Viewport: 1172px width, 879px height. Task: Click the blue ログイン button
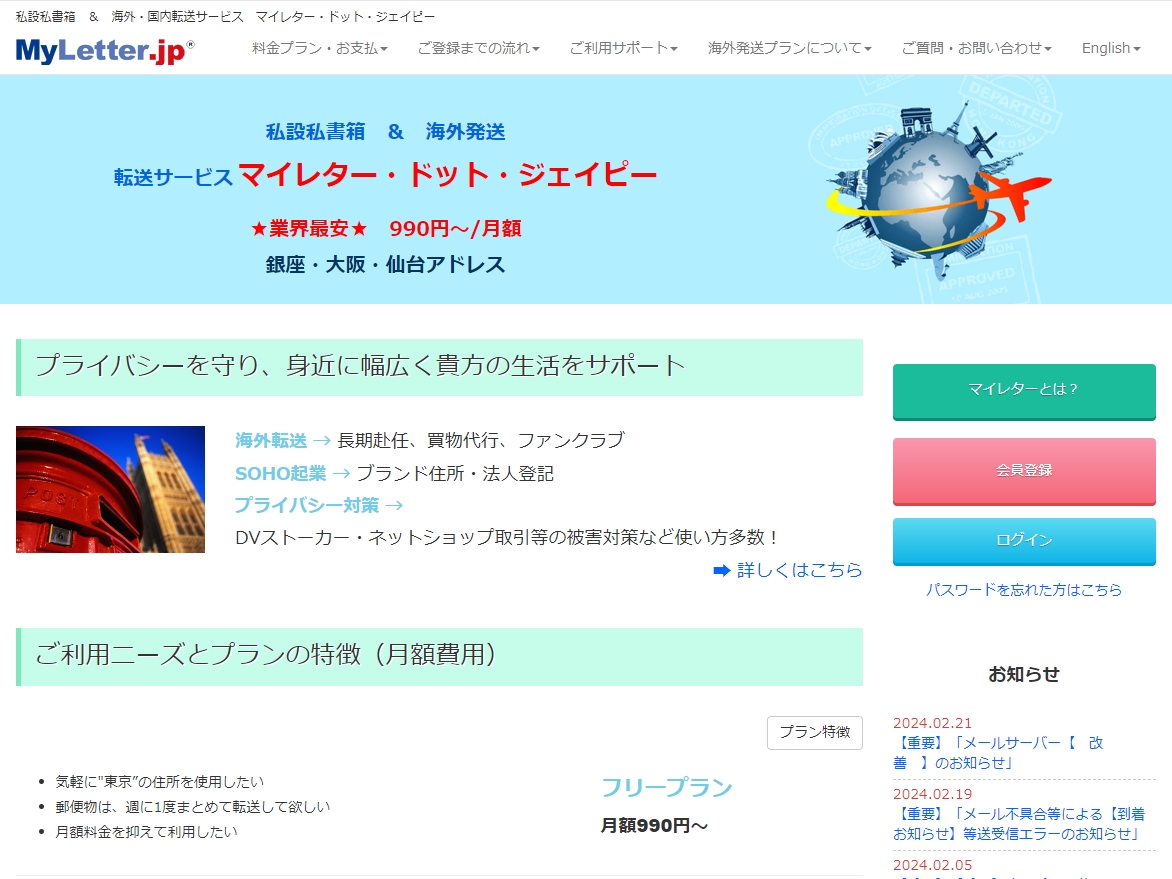pyautogui.click(x=1023, y=540)
